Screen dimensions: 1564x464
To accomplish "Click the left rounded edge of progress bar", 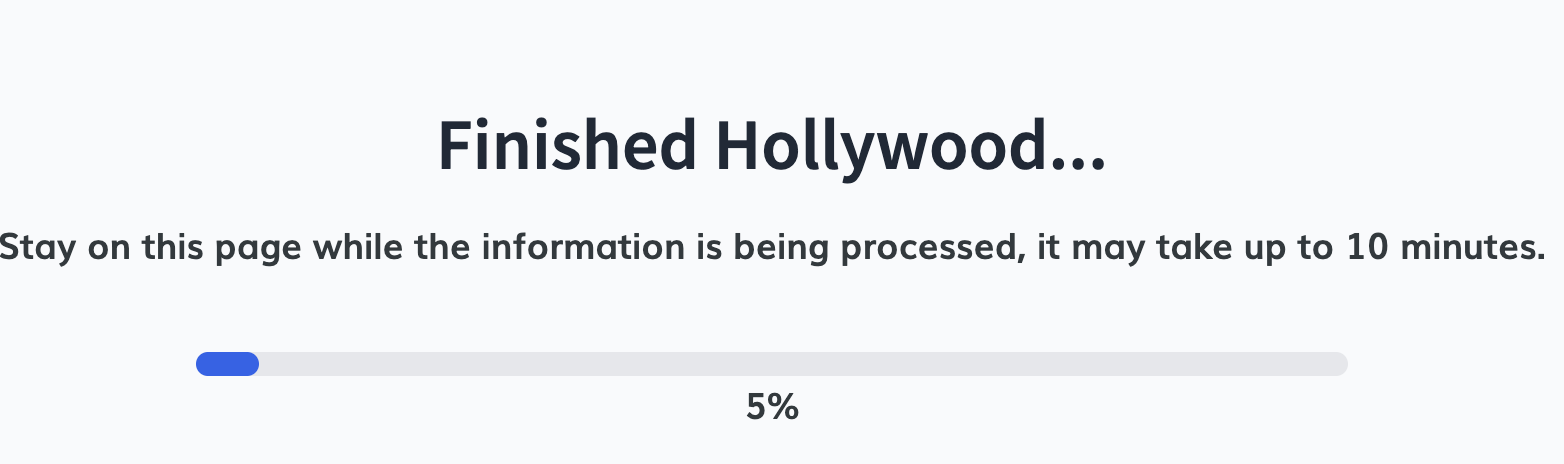I will click(x=203, y=364).
